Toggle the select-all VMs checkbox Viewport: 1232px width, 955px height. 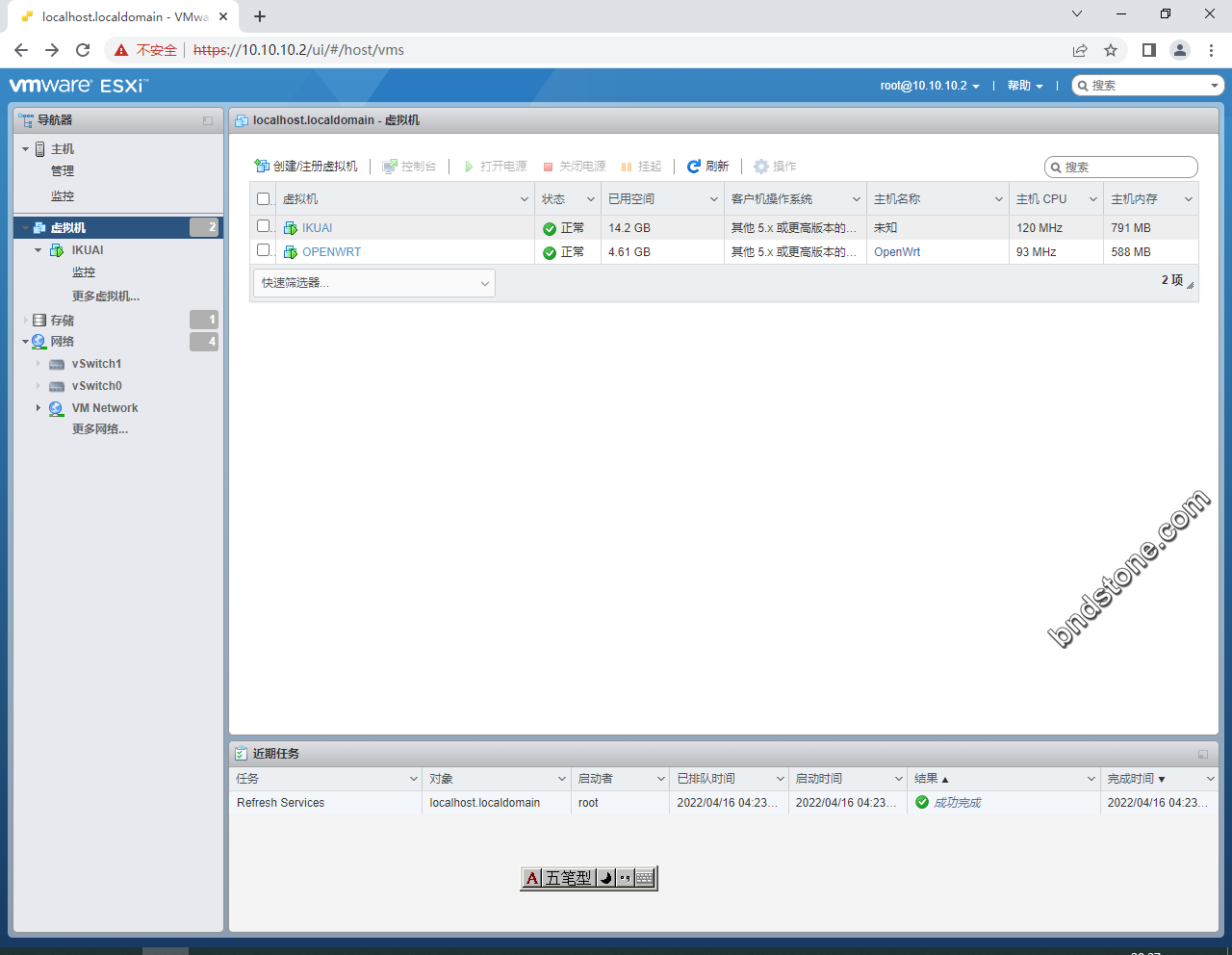[x=264, y=199]
